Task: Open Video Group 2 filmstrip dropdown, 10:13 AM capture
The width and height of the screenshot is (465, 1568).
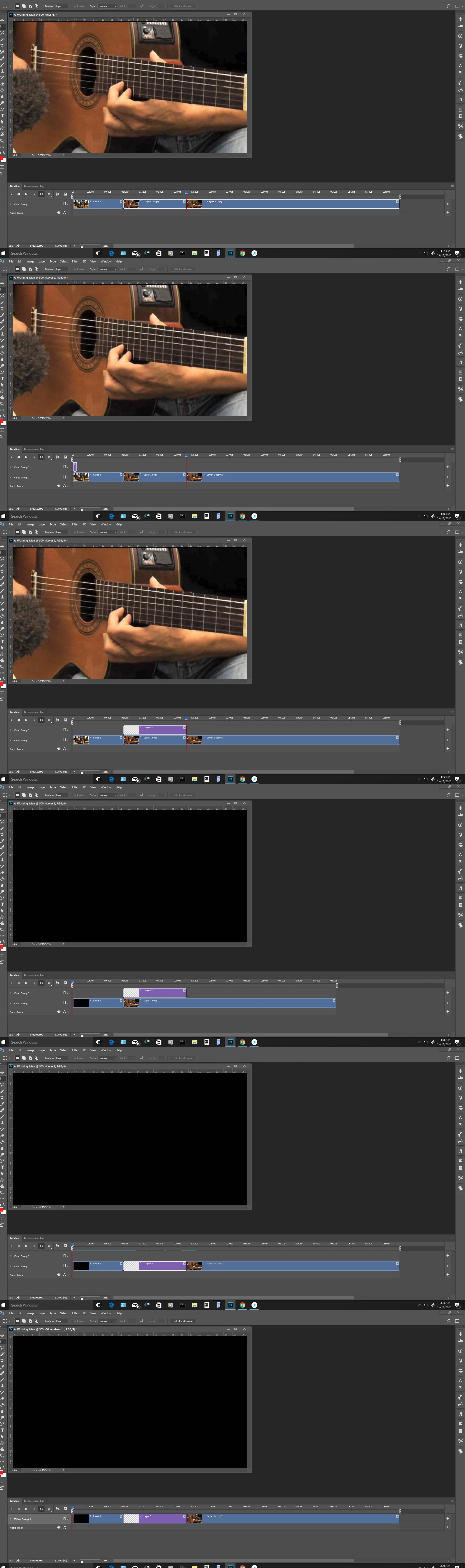Action: [65, 730]
